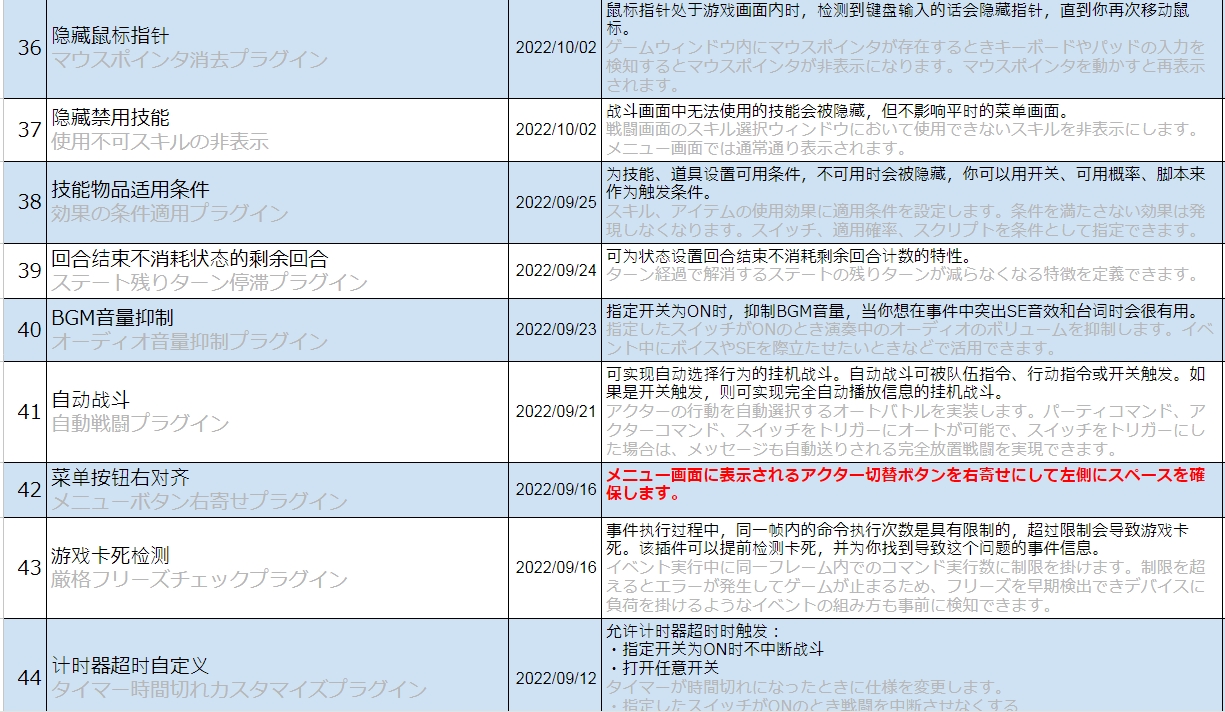Select the red description starting with メニュー画面に表示される
This screenshot has width=1225, height=712.
(905, 483)
